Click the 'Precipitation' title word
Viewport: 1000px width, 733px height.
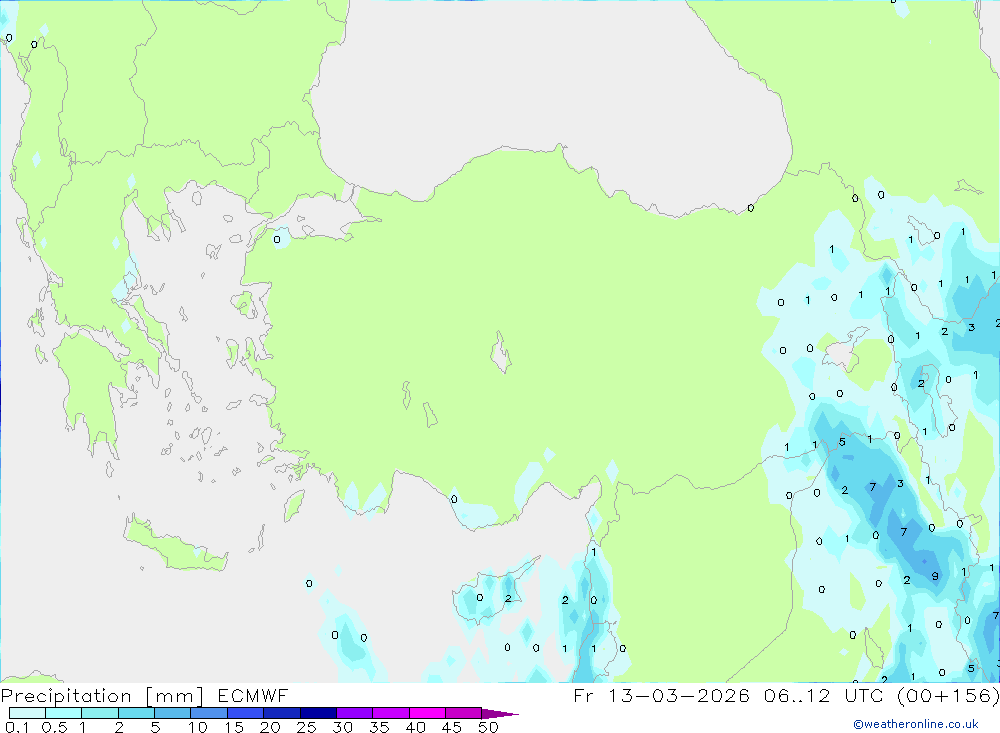(66, 696)
